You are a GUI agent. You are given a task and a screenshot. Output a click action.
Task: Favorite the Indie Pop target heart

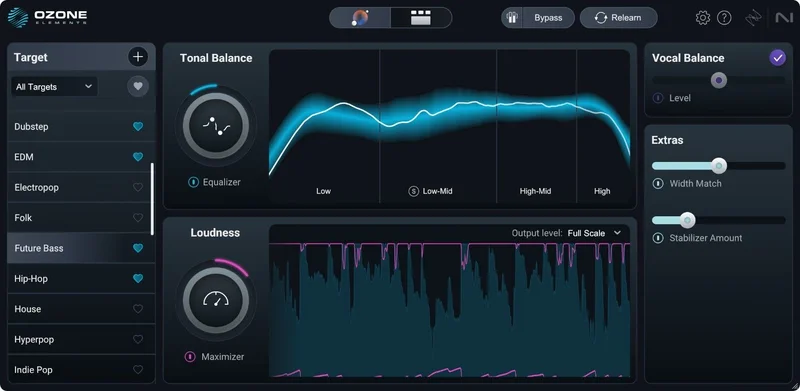[x=138, y=370]
